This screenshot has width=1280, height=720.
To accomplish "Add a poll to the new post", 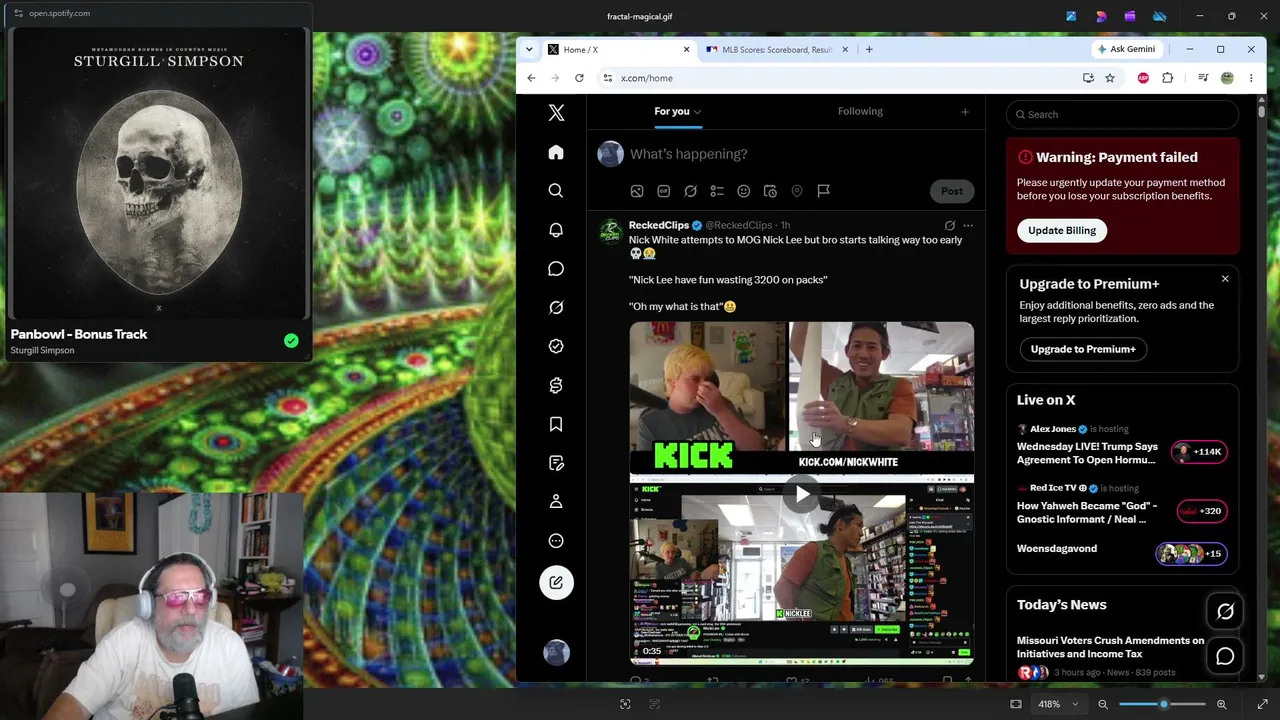I will click(x=717, y=191).
